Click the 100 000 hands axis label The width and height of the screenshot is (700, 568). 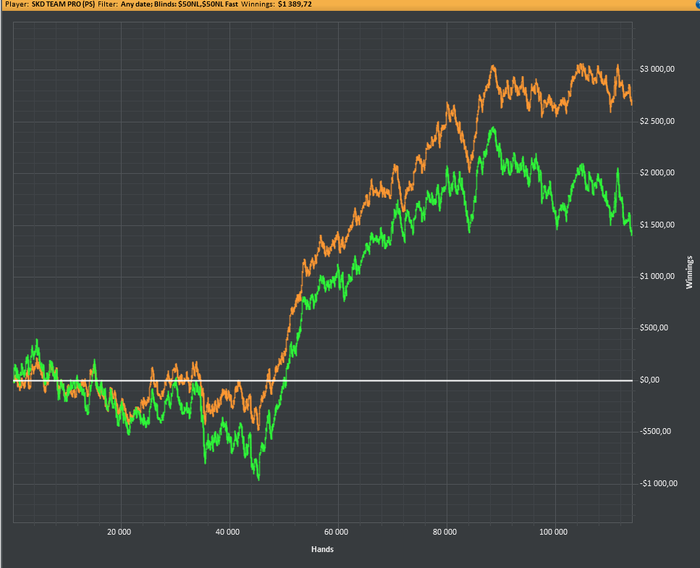pos(553,532)
